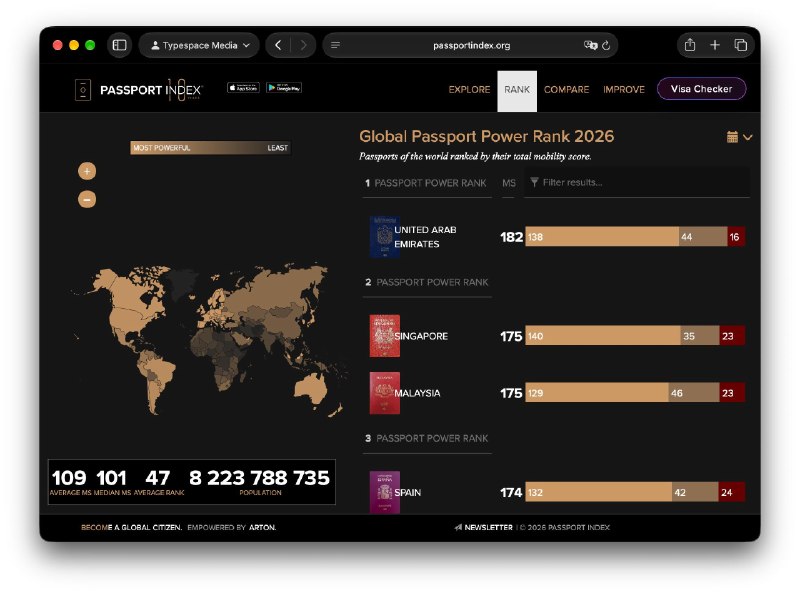Select the Rank tab

coord(517,91)
